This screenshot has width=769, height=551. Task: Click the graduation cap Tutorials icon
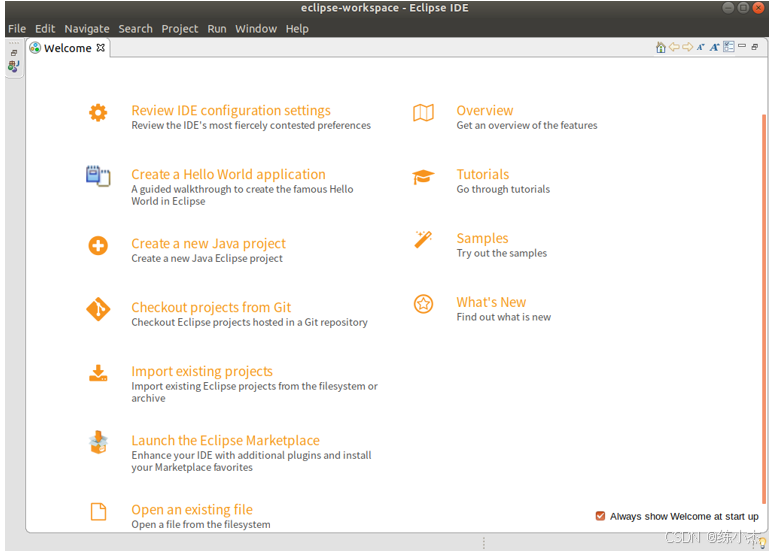423,177
